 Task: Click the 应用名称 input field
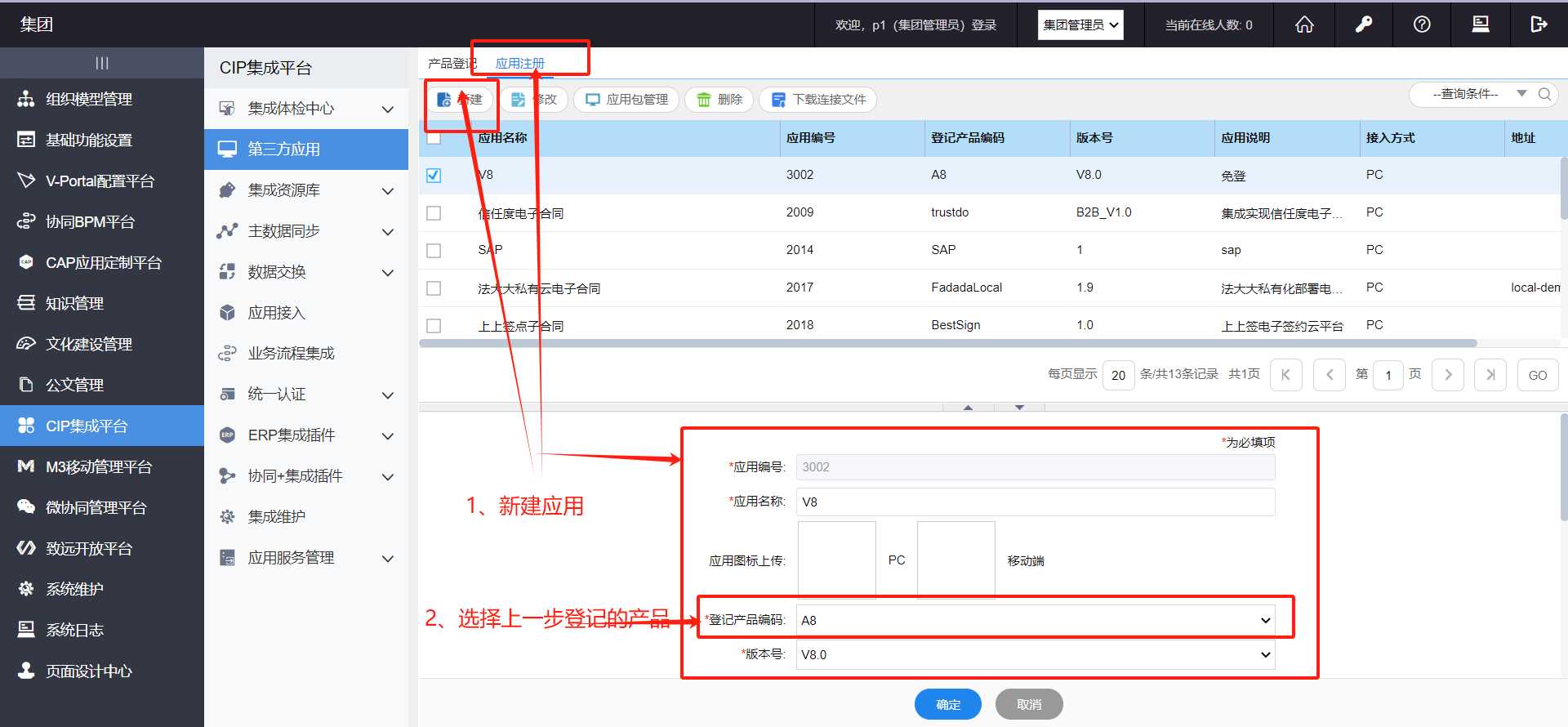(1036, 502)
